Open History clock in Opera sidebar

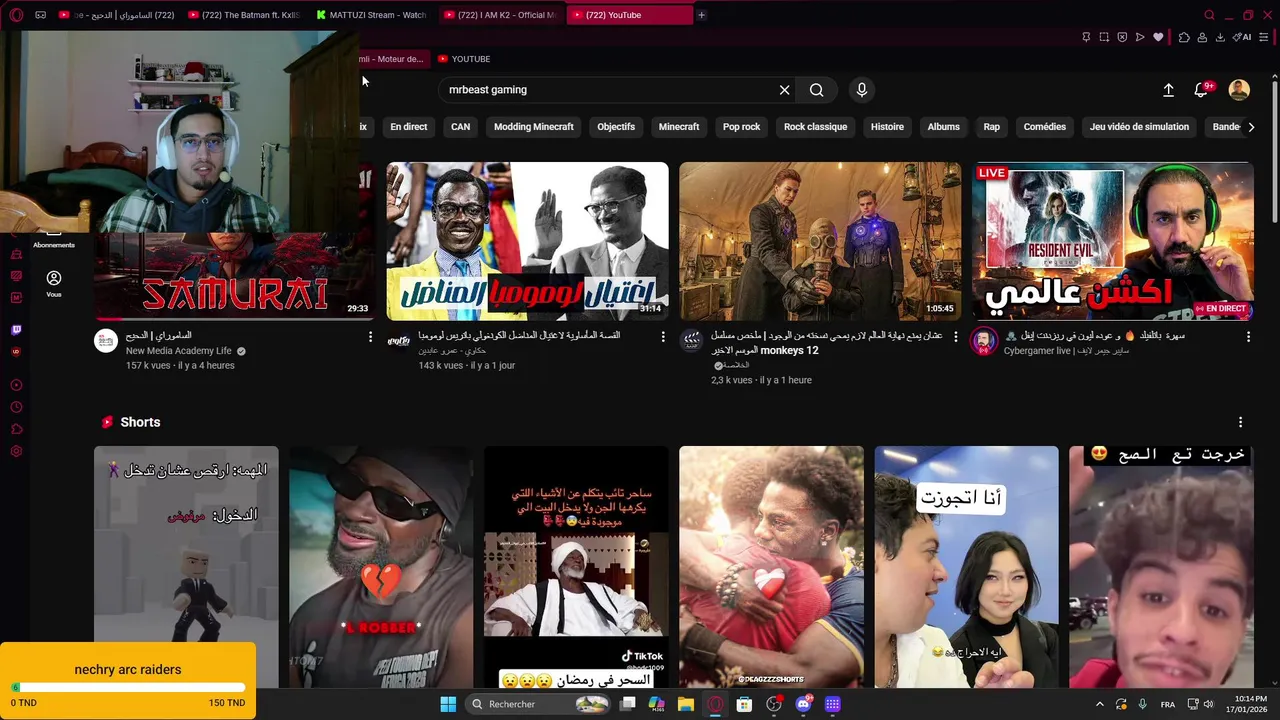pos(16,407)
